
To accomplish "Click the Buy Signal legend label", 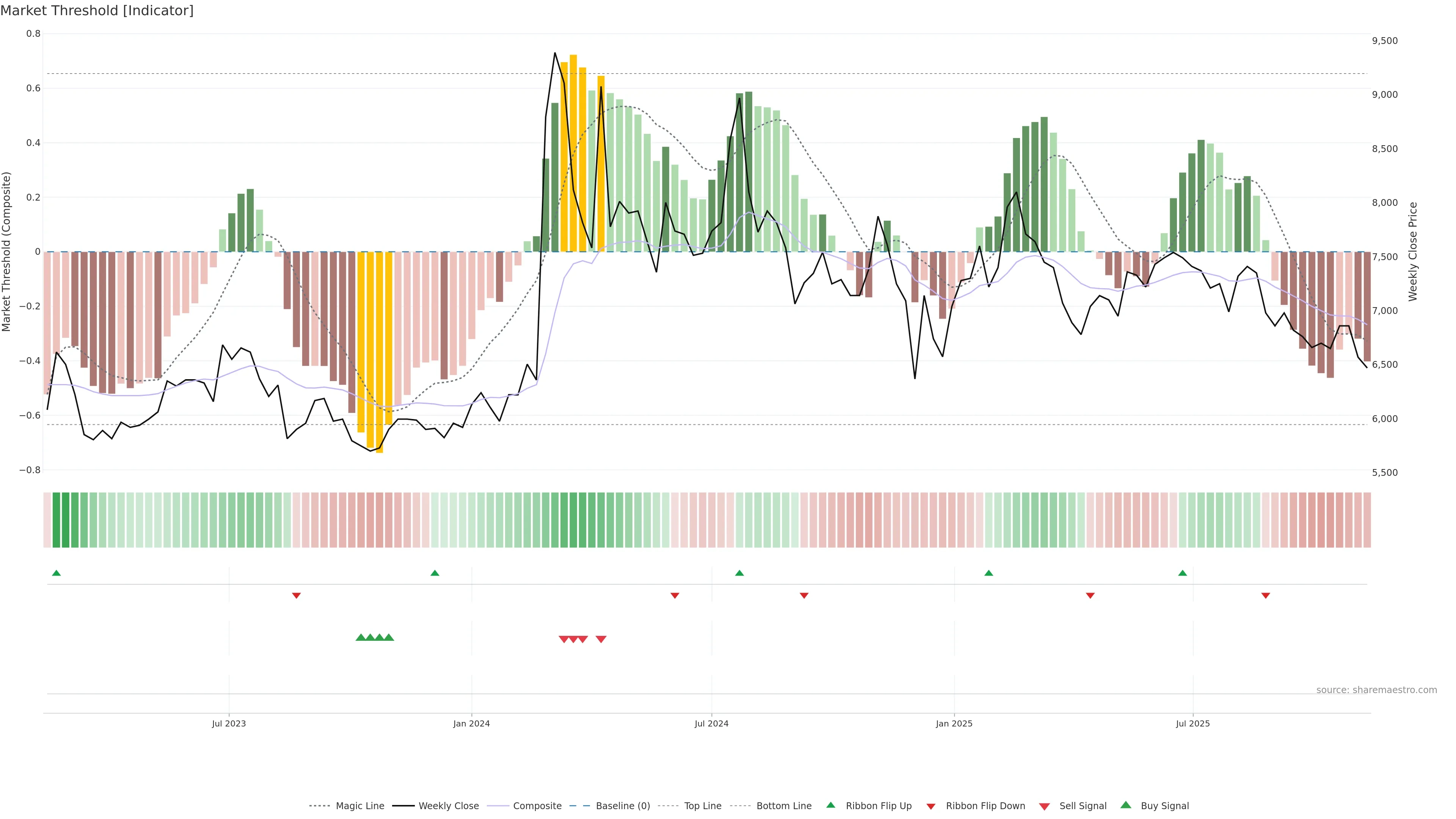I will coord(1164,806).
